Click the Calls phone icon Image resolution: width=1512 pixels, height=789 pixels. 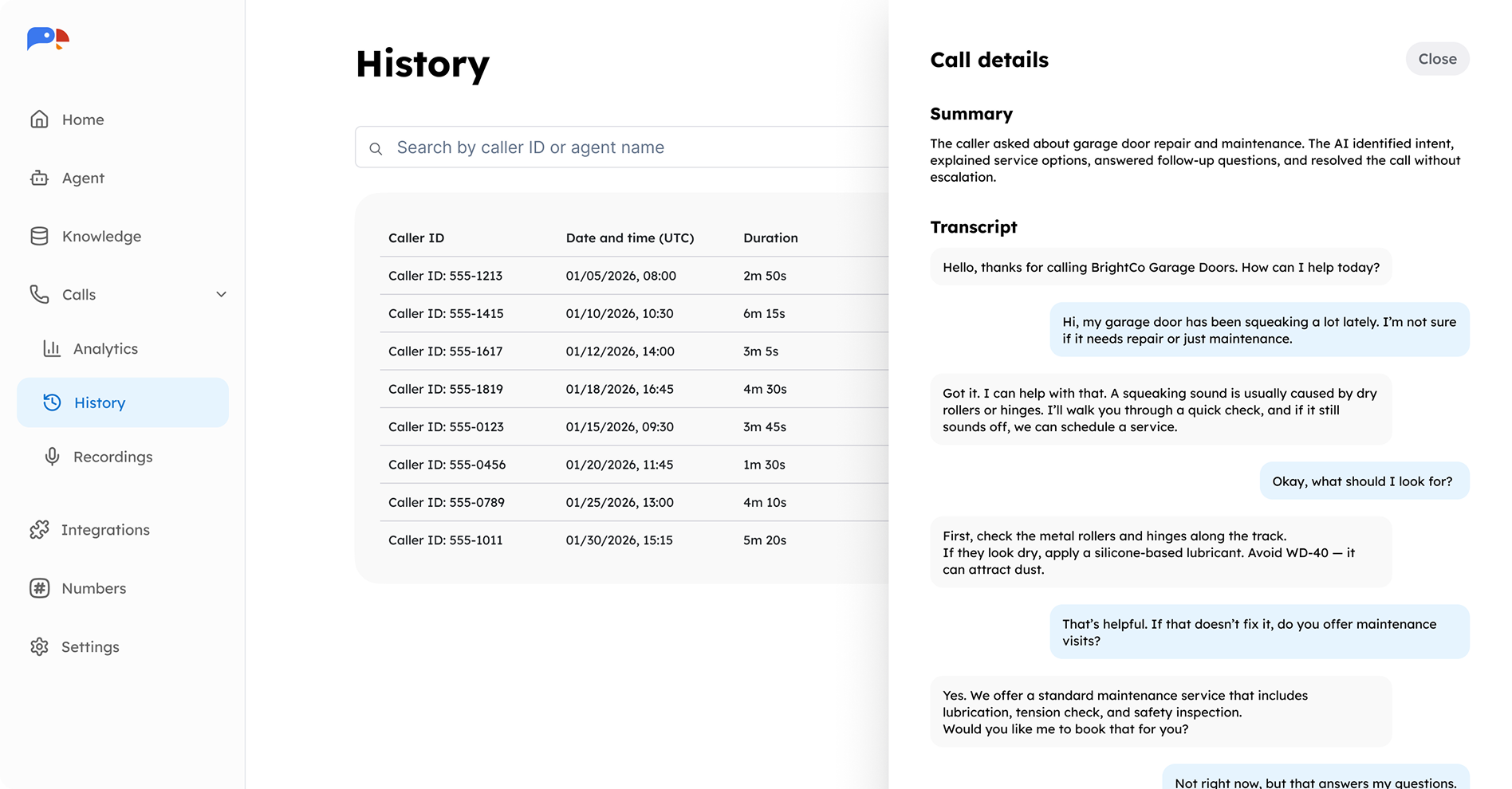point(39,294)
